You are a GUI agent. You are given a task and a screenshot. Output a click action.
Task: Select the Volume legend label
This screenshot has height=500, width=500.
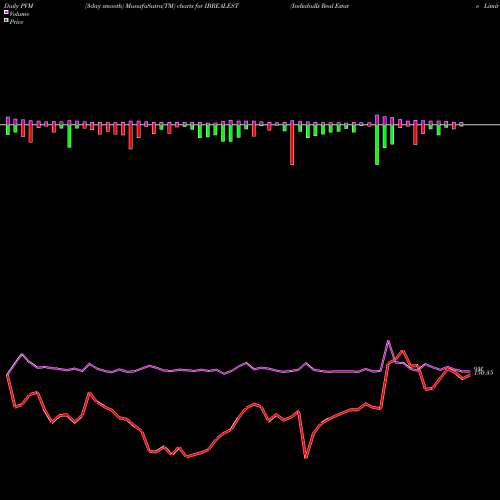tap(19, 14)
